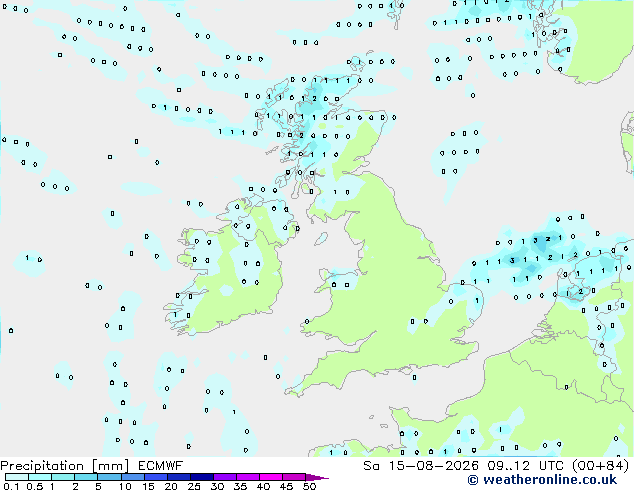
Task: Click the '(00+84)' forecast offset text
Action: pos(601,466)
